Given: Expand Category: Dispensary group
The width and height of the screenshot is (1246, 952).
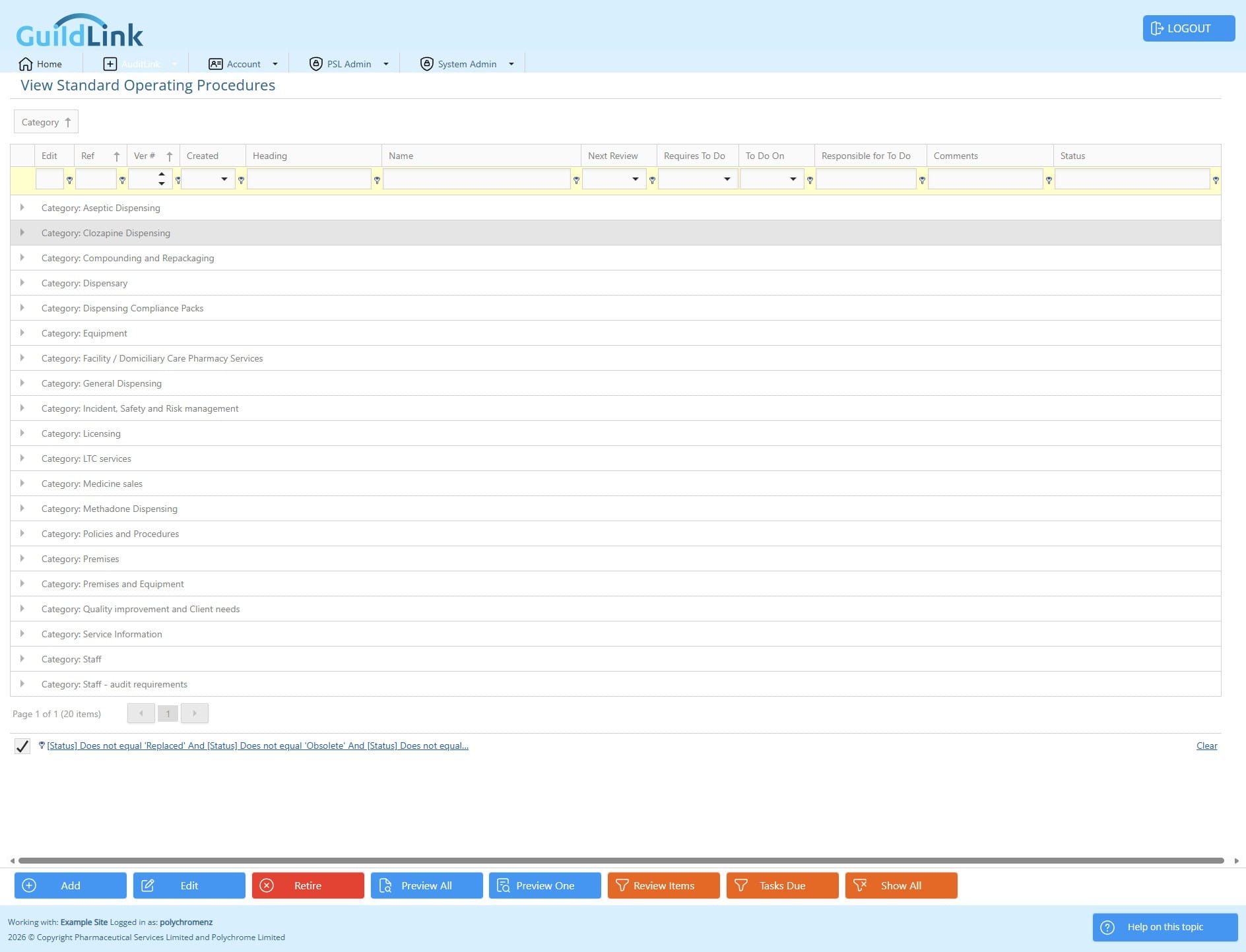Looking at the screenshot, I should [x=22, y=282].
